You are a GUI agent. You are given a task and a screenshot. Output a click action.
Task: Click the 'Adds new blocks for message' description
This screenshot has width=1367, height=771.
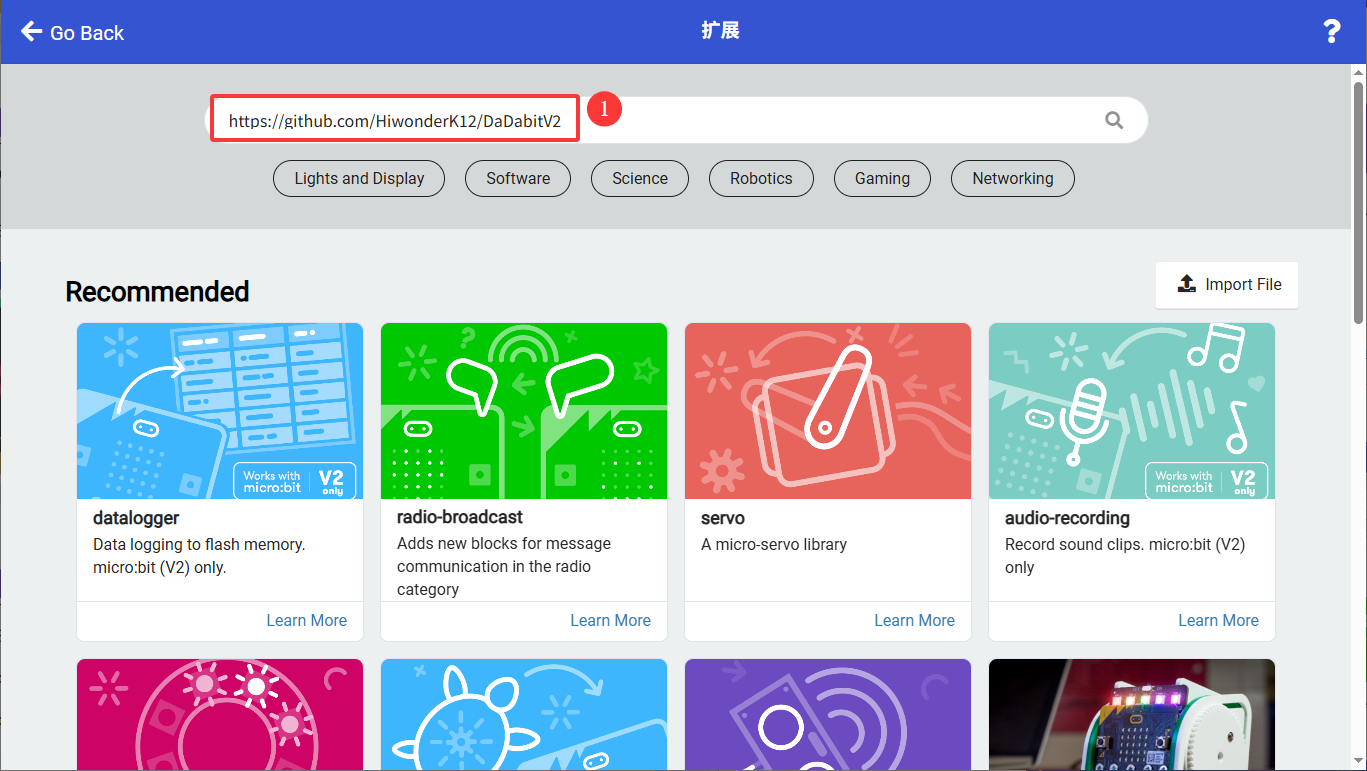(504, 566)
